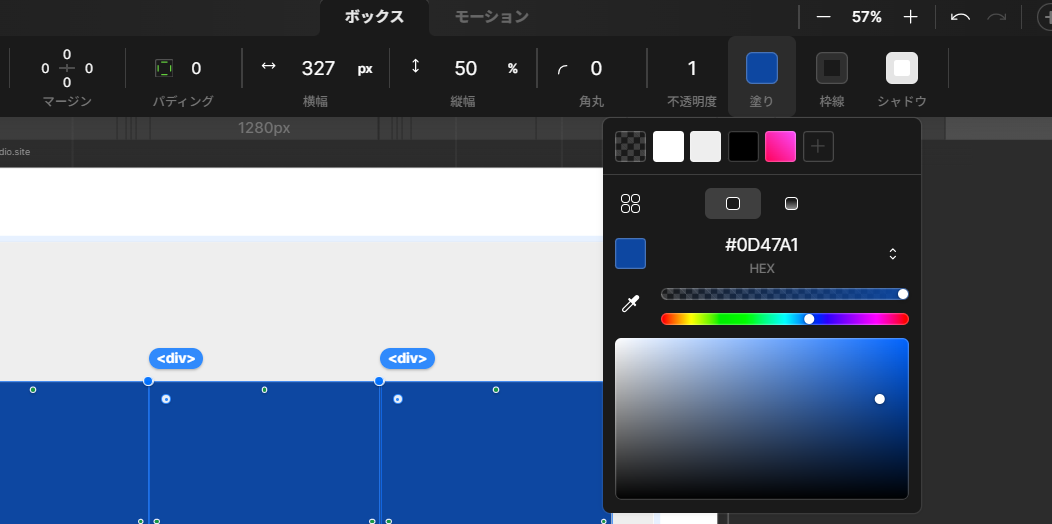Viewport: 1052px width, 524px height.
Task: Click the パディング padding icon
Action: point(164,68)
